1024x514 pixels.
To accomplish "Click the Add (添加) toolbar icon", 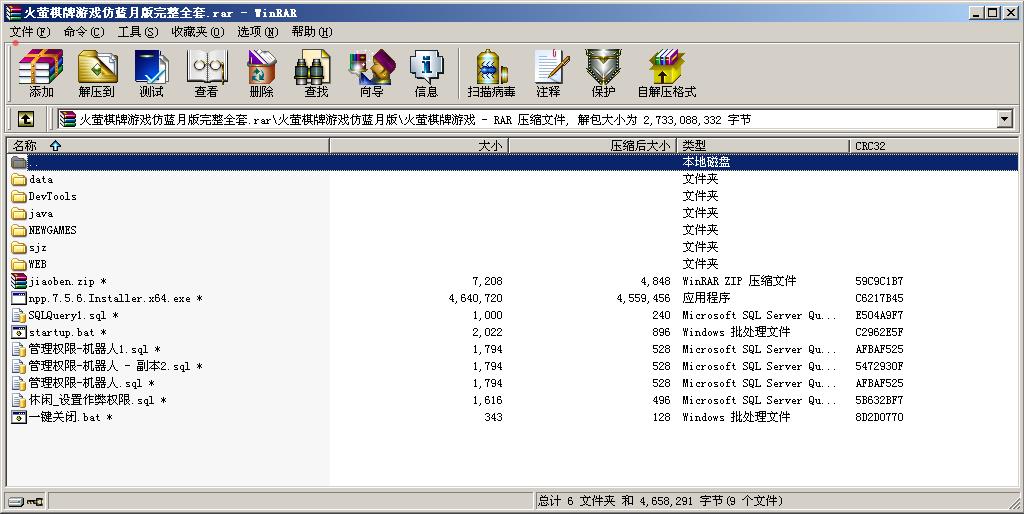I will [x=41, y=73].
